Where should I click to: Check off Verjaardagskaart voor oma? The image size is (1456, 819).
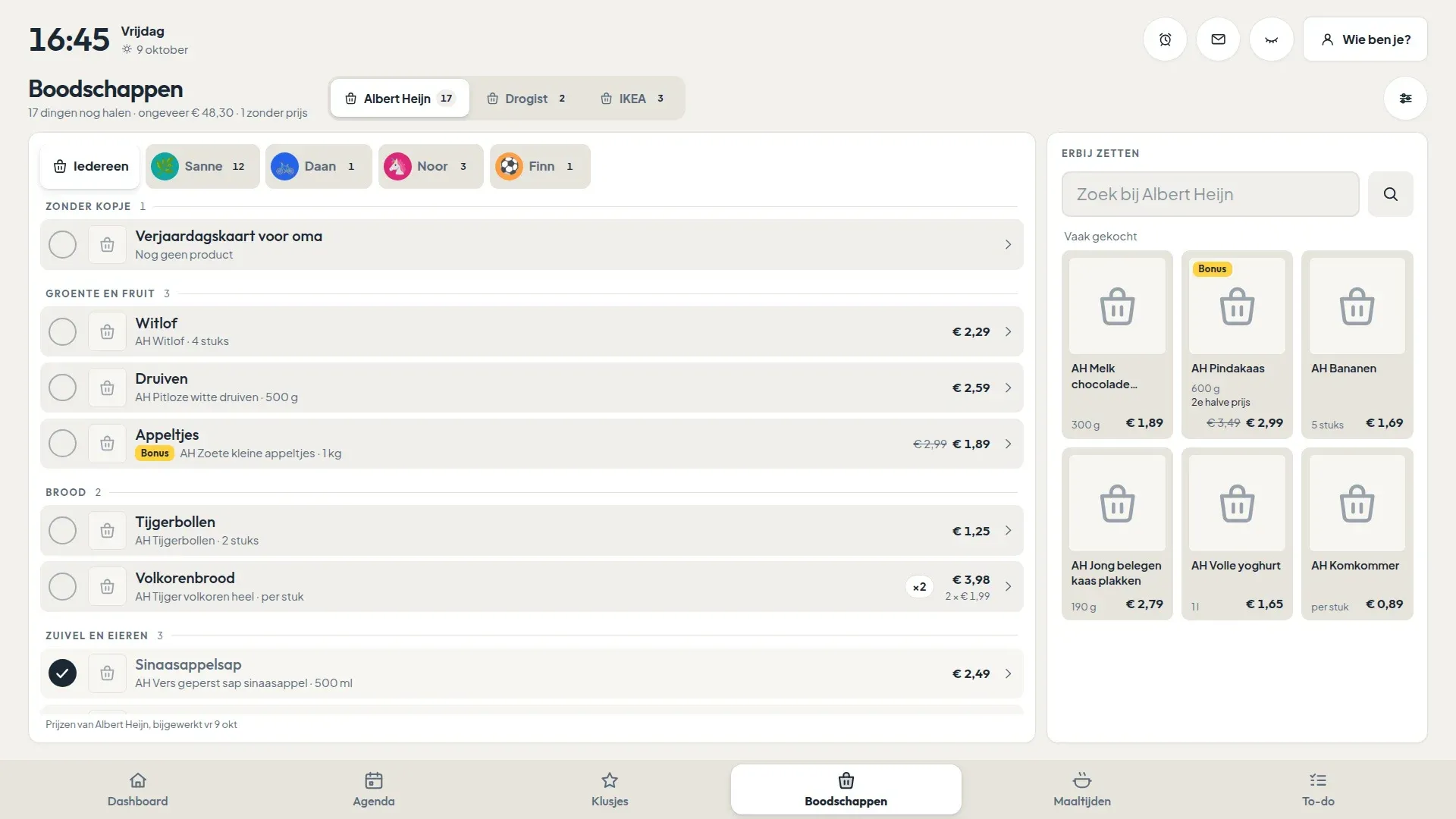(x=62, y=245)
